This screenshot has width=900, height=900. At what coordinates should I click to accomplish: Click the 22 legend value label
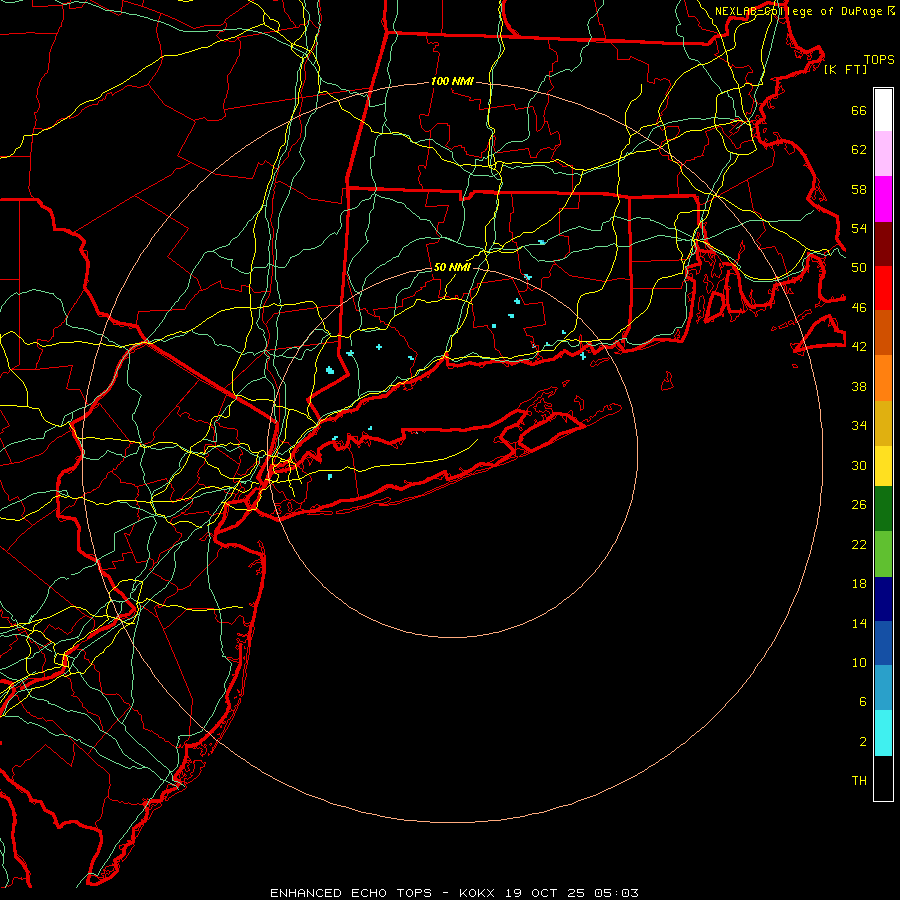tap(859, 544)
